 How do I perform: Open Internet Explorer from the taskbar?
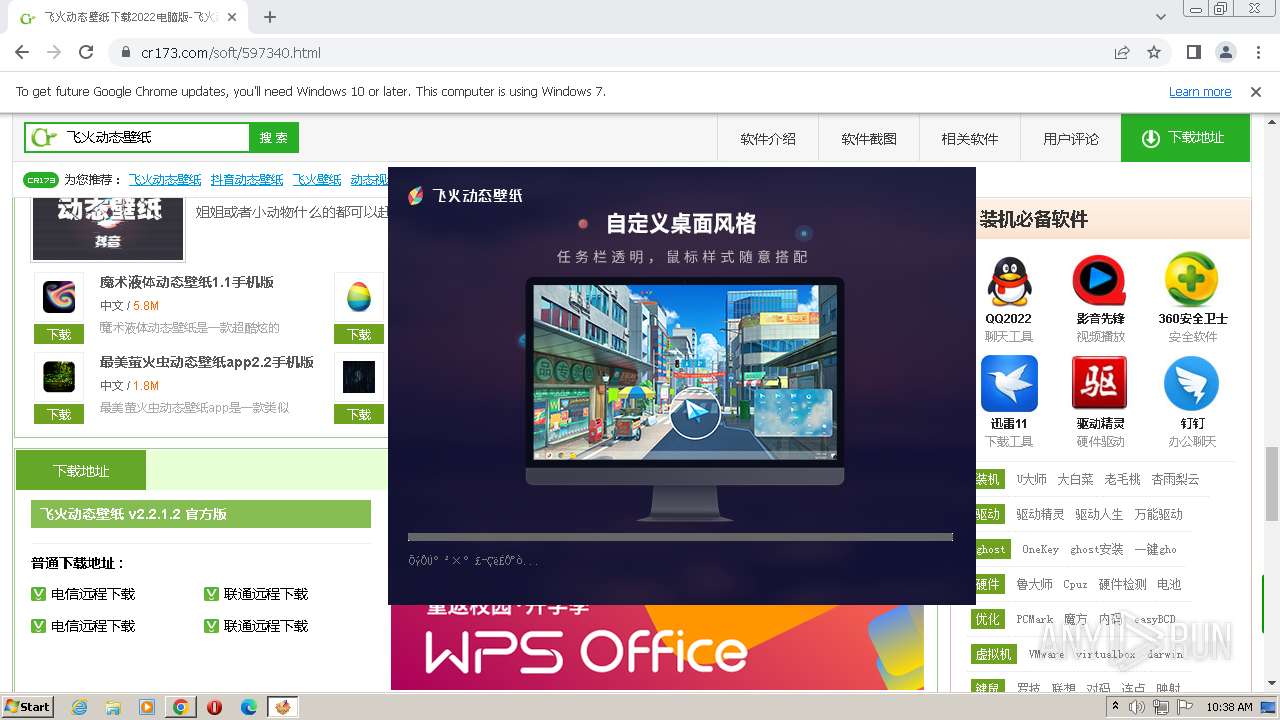coord(79,707)
